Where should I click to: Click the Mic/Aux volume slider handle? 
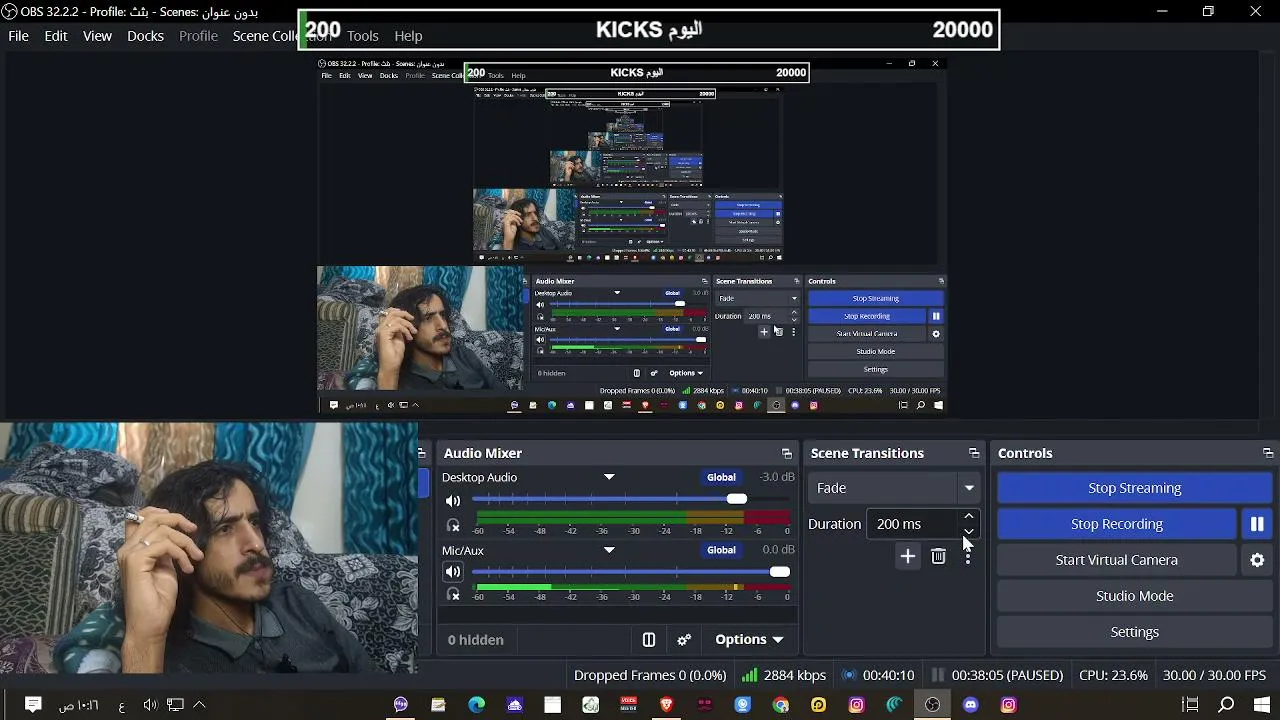[x=780, y=572]
